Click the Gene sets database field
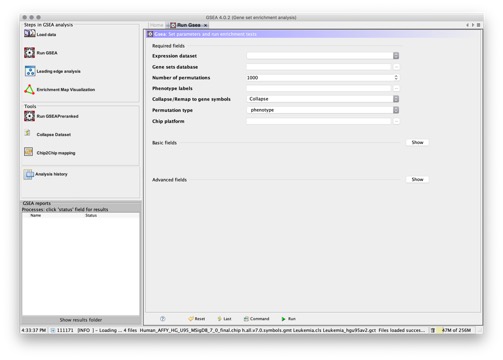The height and width of the screenshot is (360, 503). pyautogui.click(x=319, y=67)
